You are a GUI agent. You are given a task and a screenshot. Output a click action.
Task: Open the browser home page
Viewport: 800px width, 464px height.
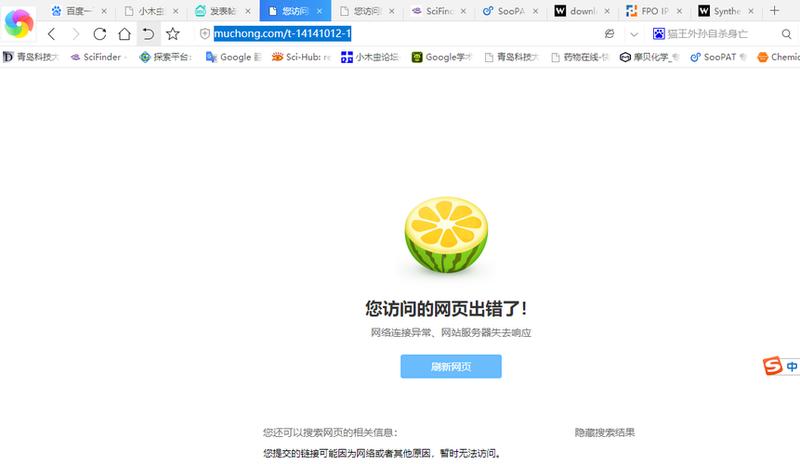(x=124, y=34)
